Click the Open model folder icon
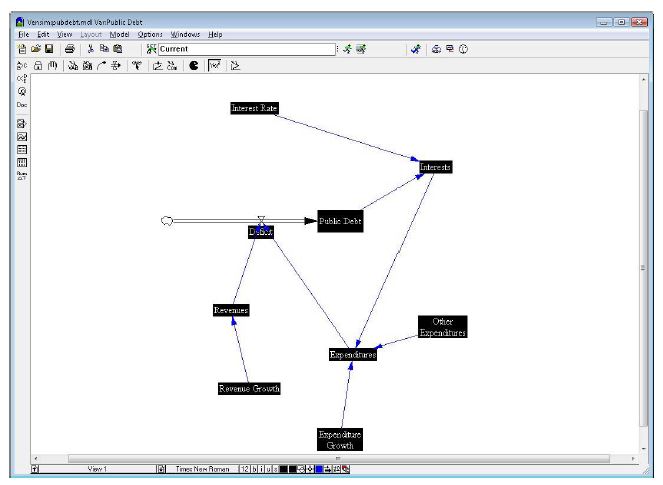Screen dimensions: 663x485 36,48
